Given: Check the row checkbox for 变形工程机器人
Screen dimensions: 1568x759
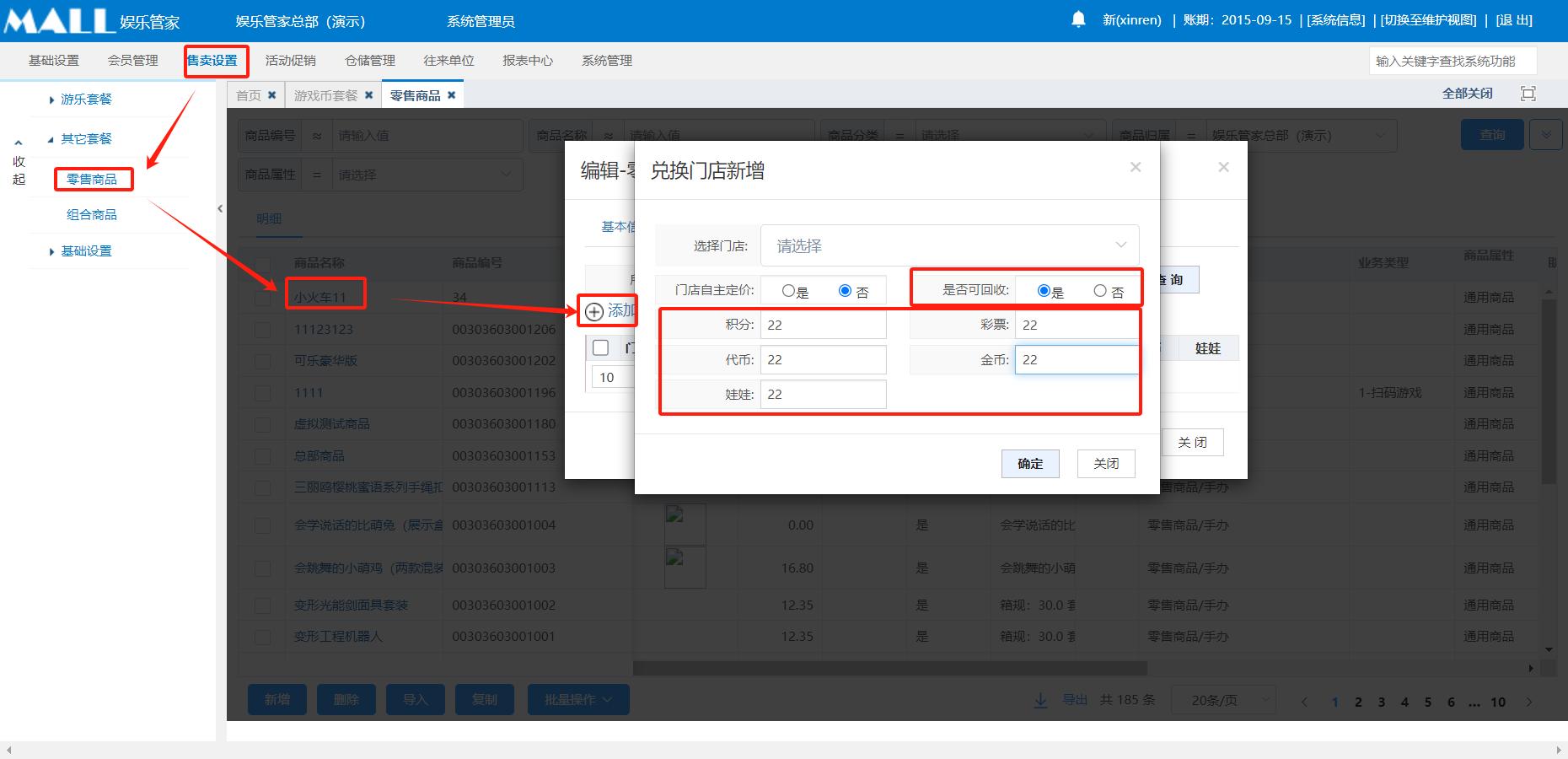Looking at the screenshot, I should tap(263, 637).
